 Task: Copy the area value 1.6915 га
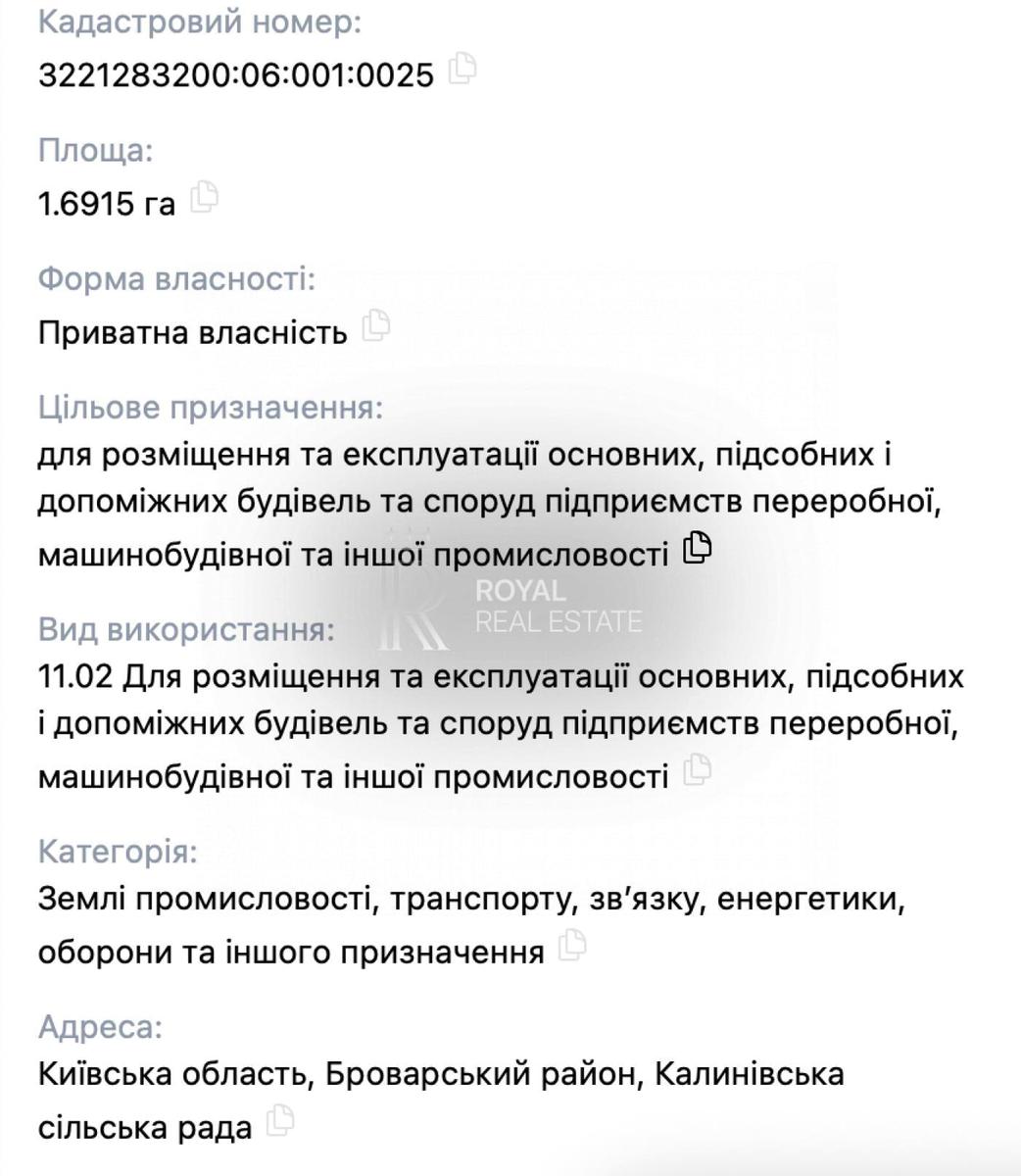coord(204,197)
